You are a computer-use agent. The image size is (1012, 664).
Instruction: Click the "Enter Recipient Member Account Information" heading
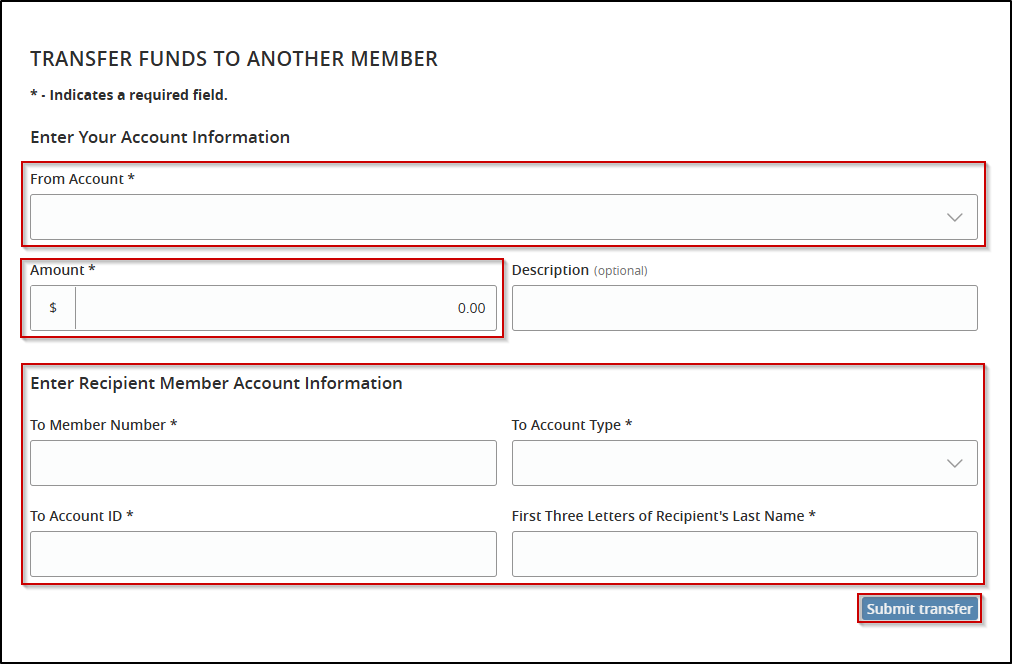point(216,383)
